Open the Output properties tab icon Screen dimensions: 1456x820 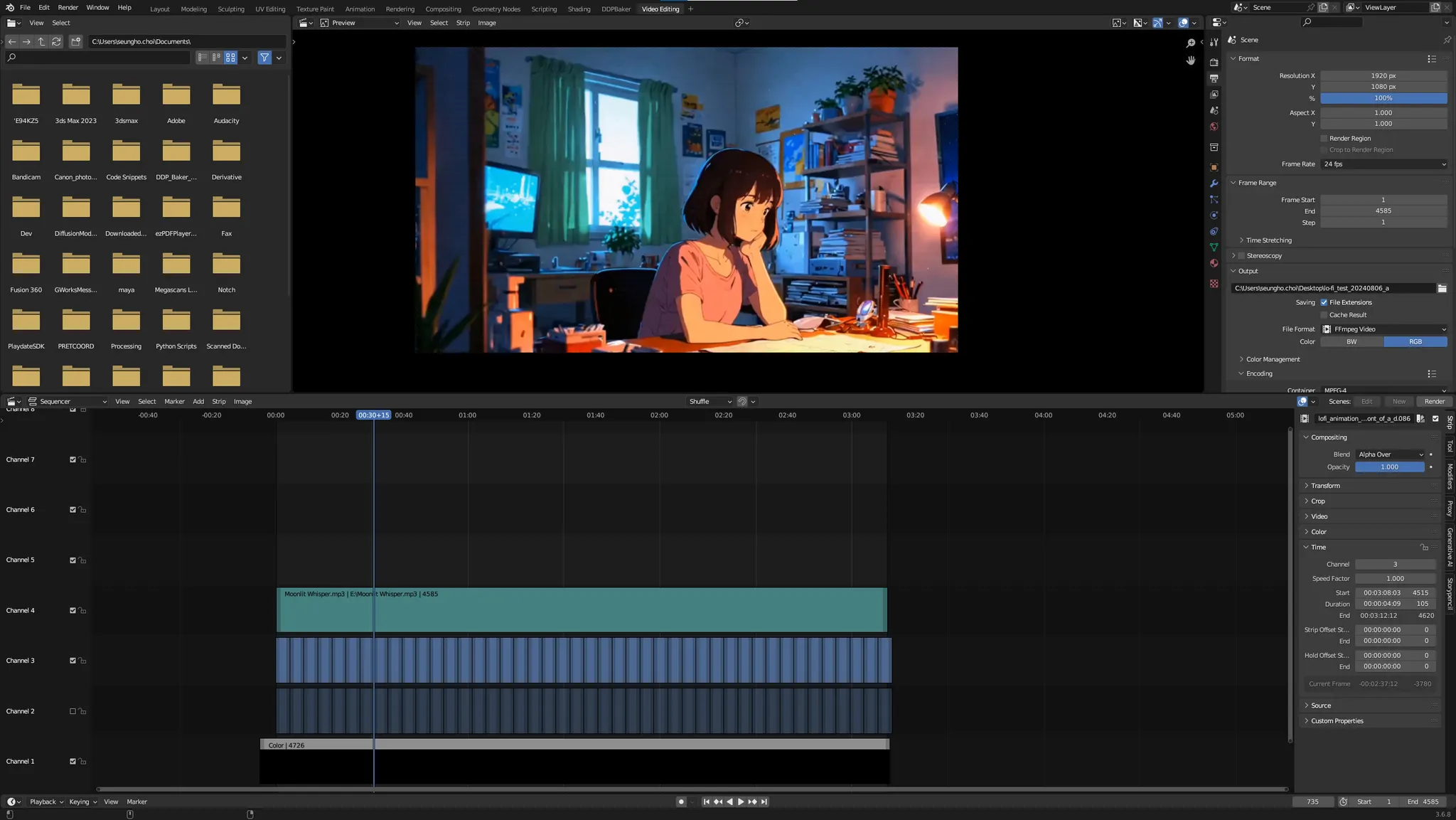(1214, 78)
